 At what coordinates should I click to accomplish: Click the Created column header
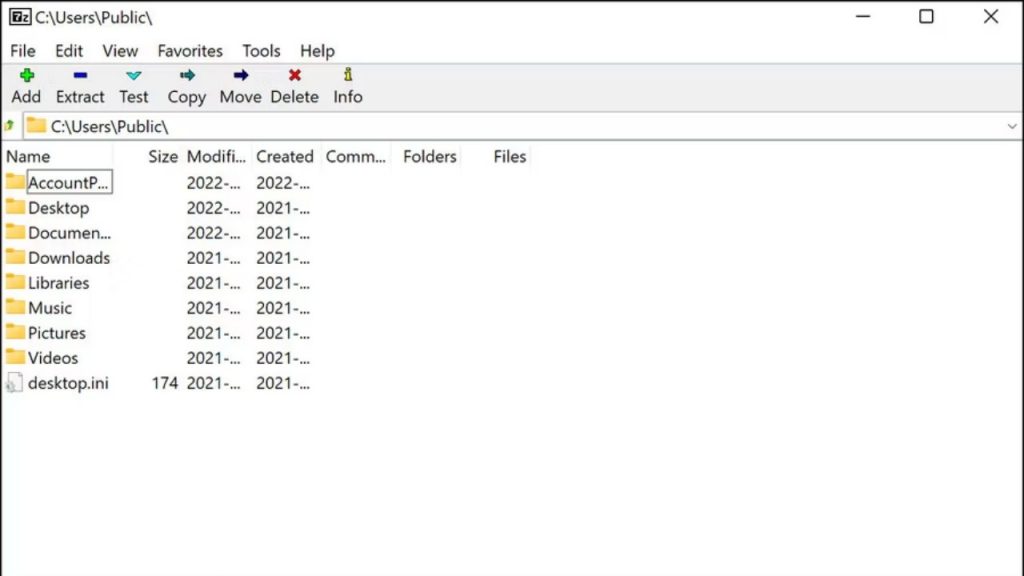(x=284, y=156)
